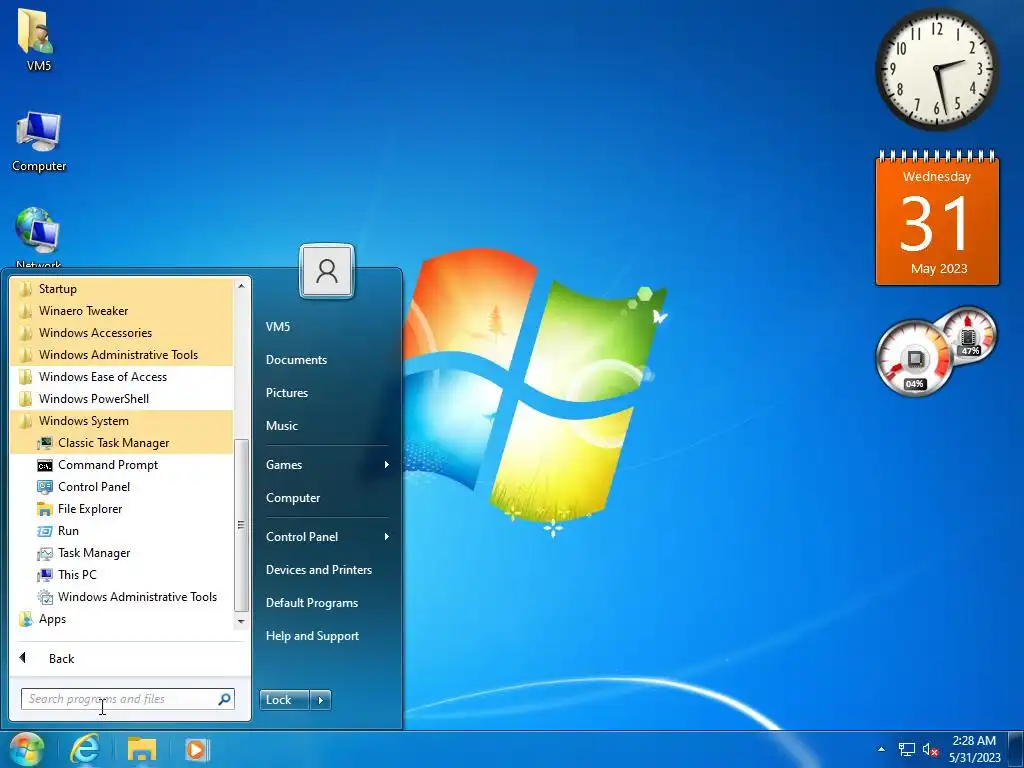The image size is (1024, 768).
Task: Launch Classic Task Manager
Action: pyautogui.click(x=121, y=443)
